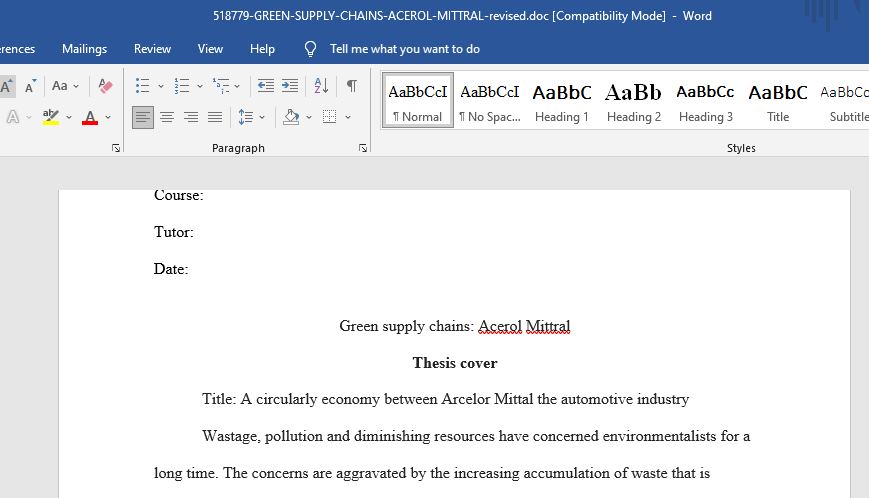Apply the Heading 2 style

coord(633,101)
